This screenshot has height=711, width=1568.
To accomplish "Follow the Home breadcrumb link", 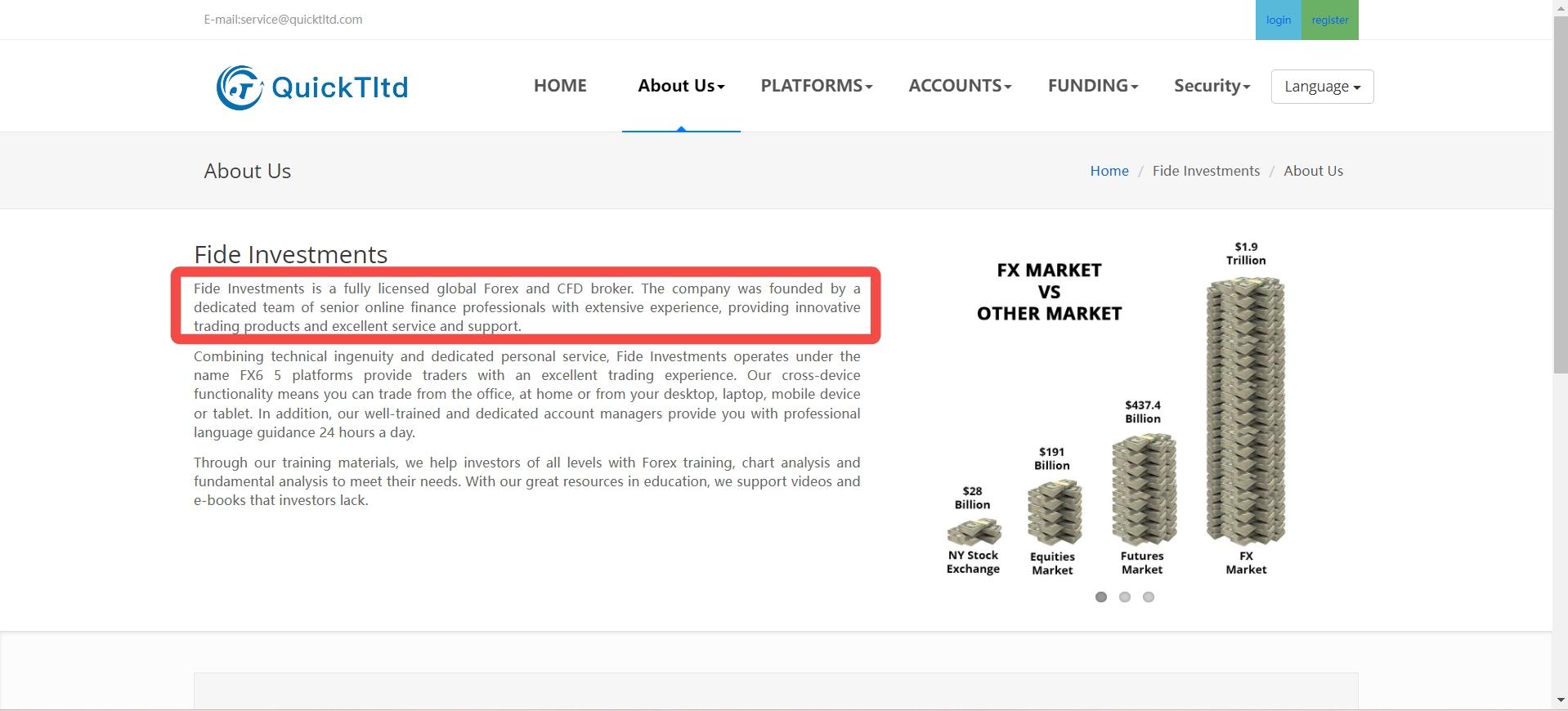I will (1109, 171).
